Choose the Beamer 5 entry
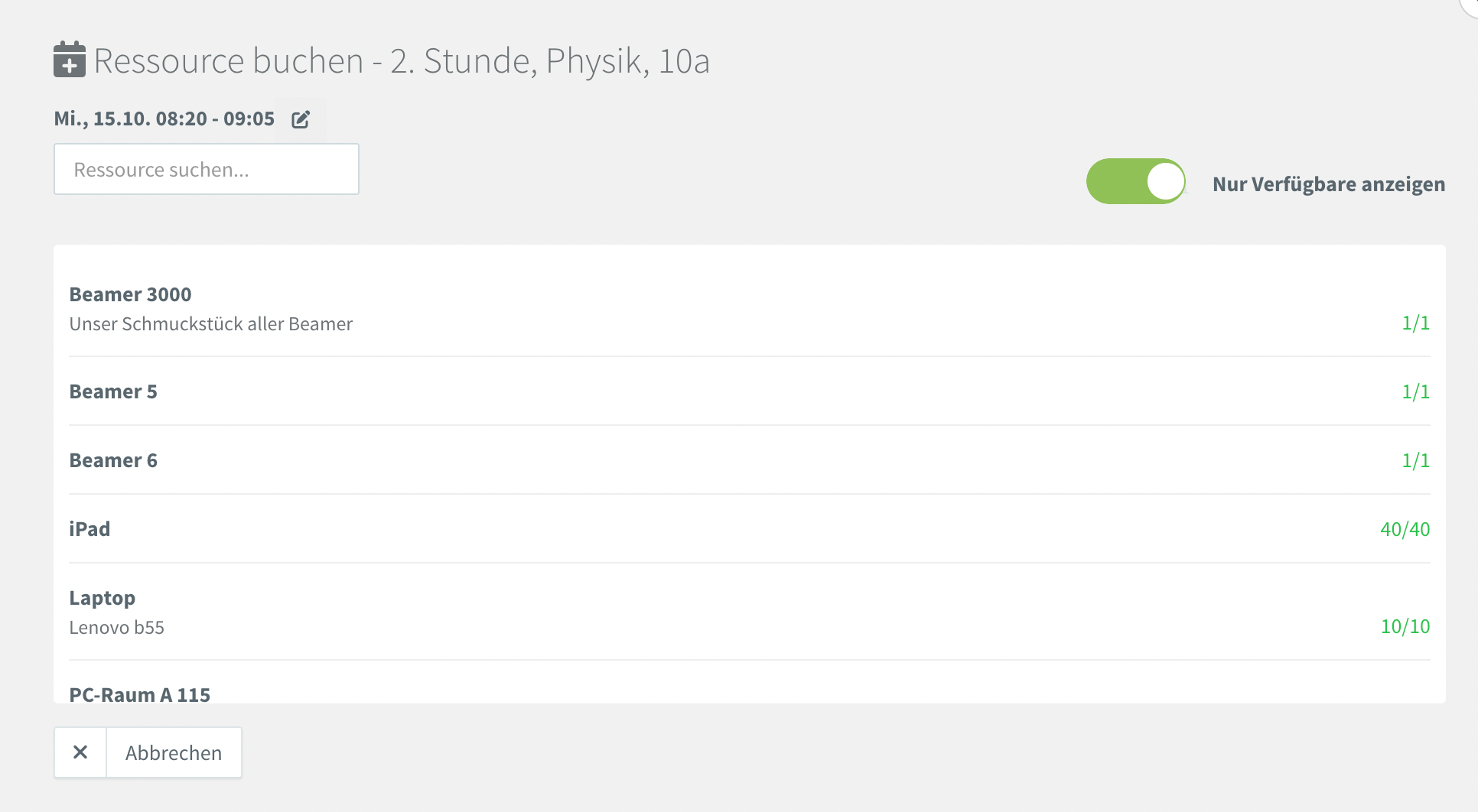 click(x=113, y=391)
